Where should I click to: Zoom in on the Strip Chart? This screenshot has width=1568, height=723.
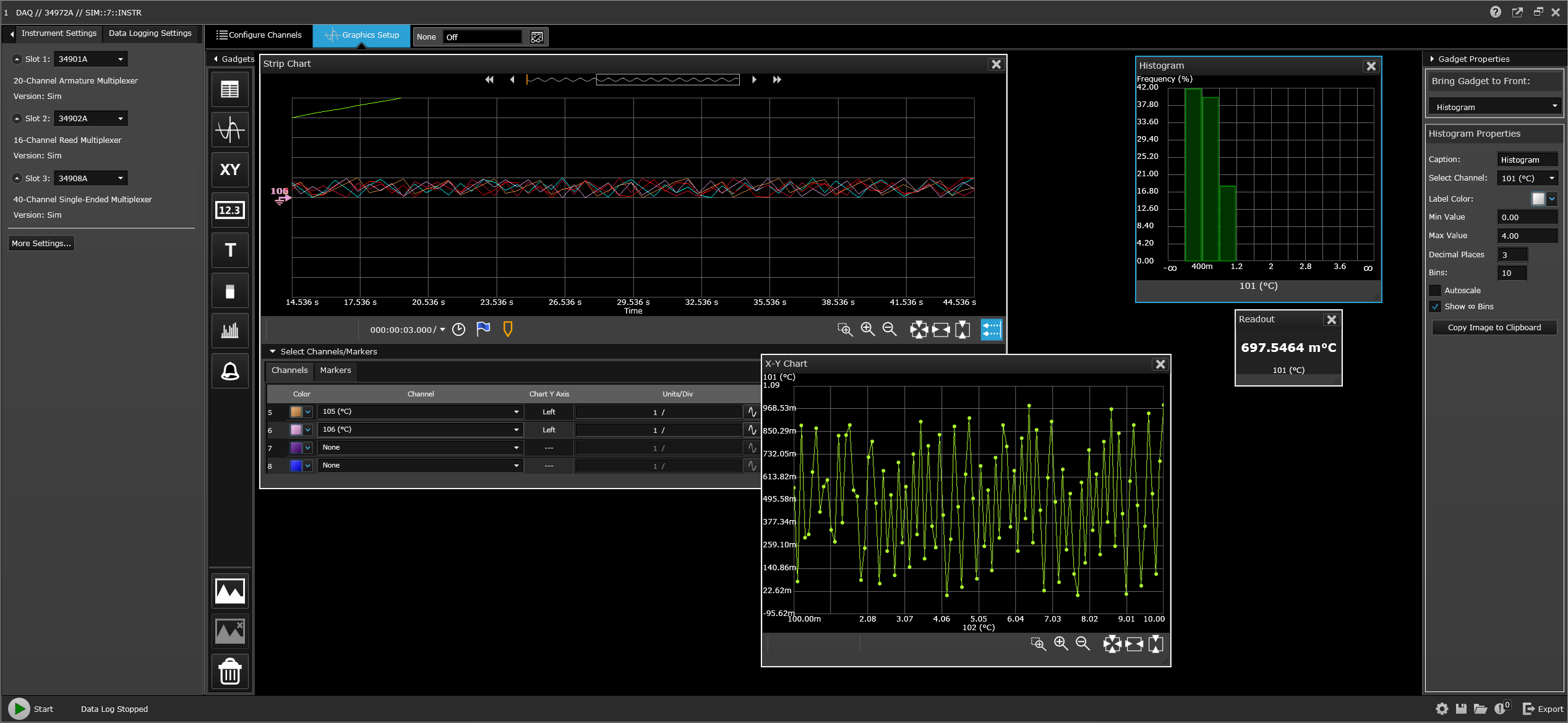coord(867,330)
